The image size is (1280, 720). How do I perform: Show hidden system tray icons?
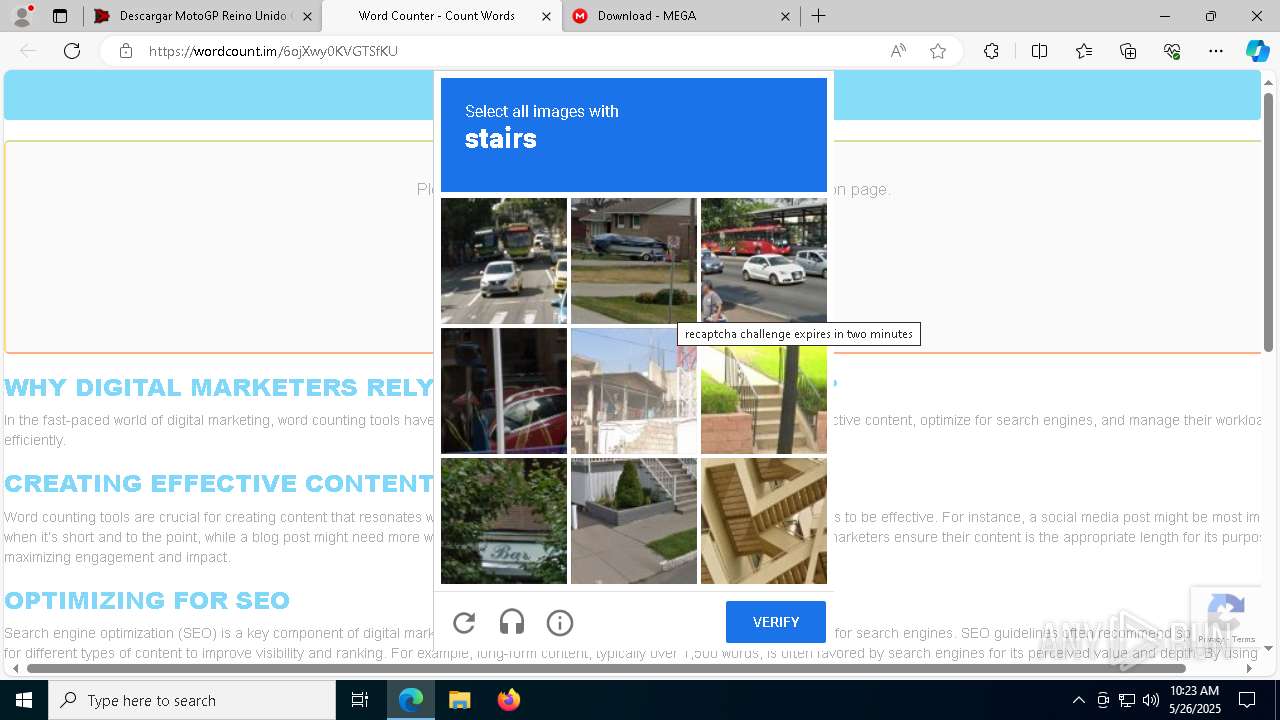point(1078,700)
